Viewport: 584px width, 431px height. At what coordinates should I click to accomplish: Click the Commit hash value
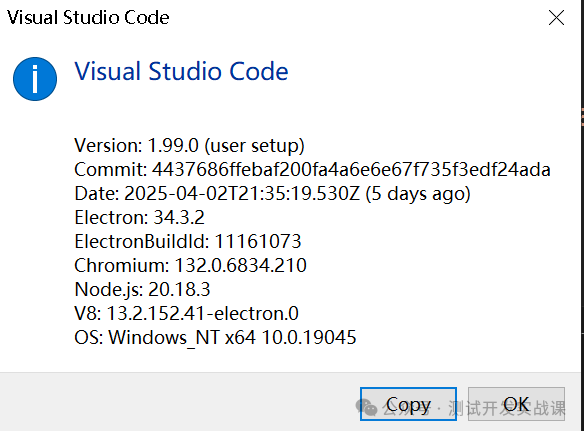[x=351, y=169]
